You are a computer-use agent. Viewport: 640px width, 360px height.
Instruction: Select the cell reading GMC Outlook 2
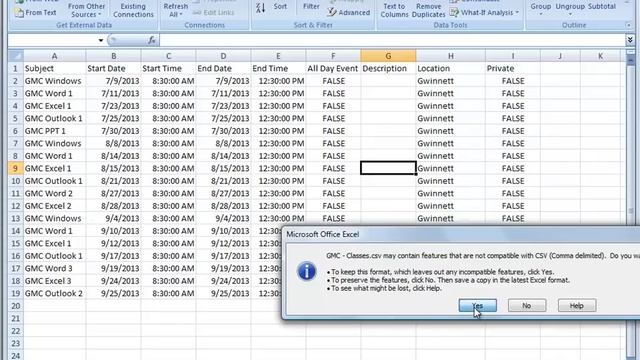coord(54,293)
